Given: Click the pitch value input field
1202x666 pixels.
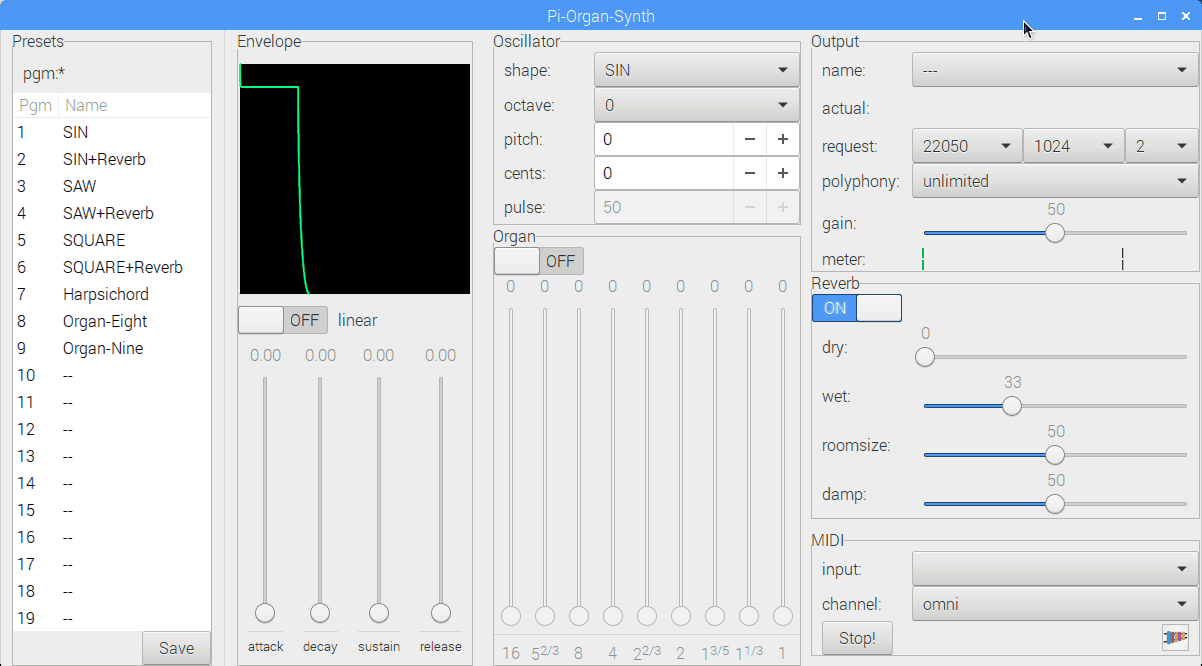Looking at the screenshot, I should pos(664,140).
